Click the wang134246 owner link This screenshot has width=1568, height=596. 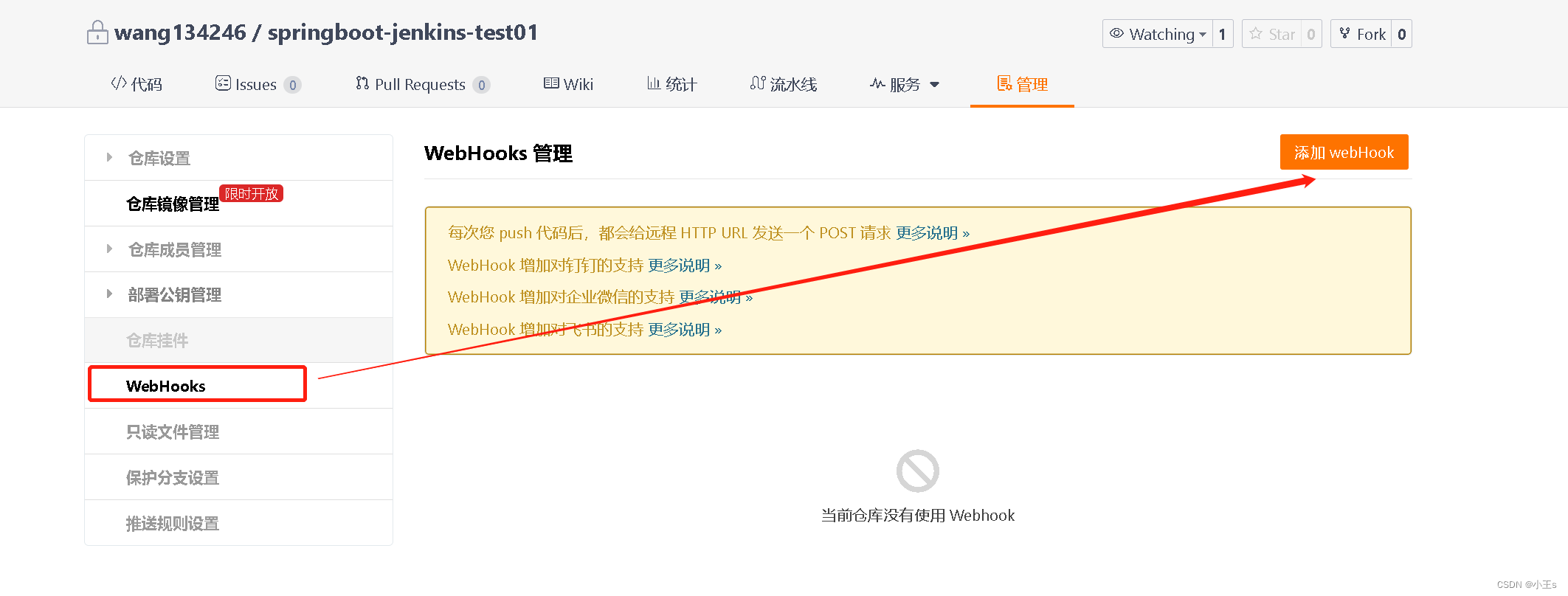click(180, 32)
